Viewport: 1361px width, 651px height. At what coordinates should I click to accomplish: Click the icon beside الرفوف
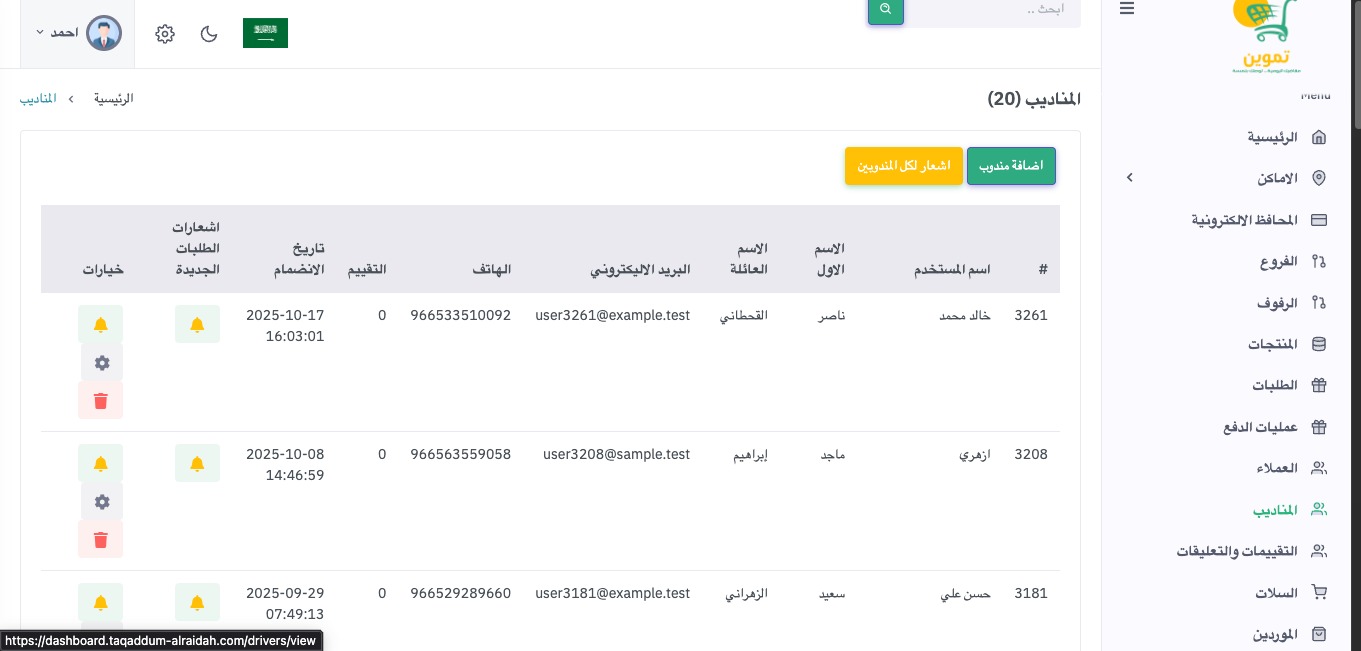pyautogui.click(x=1319, y=302)
